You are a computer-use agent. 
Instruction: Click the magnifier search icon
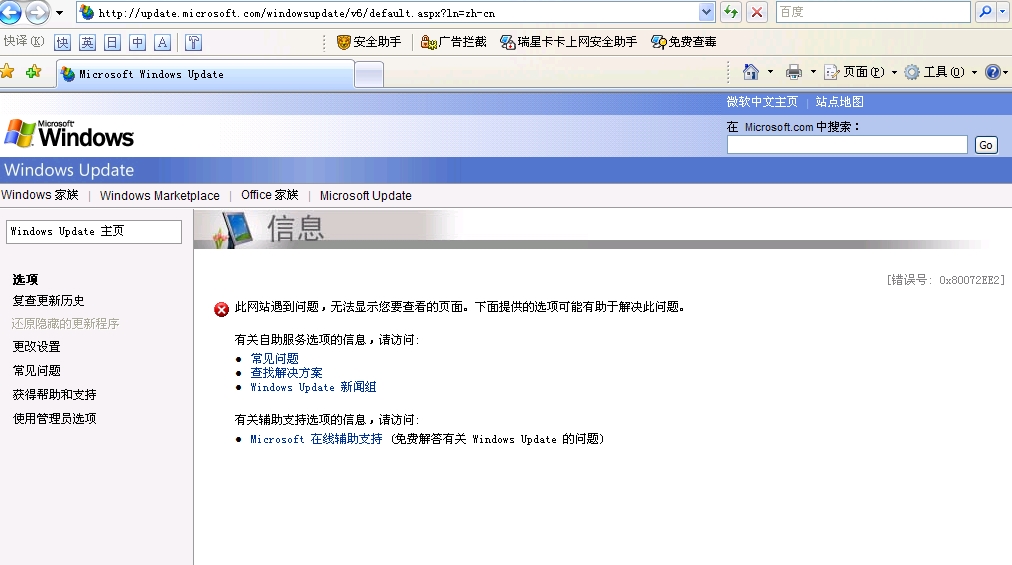pos(985,12)
